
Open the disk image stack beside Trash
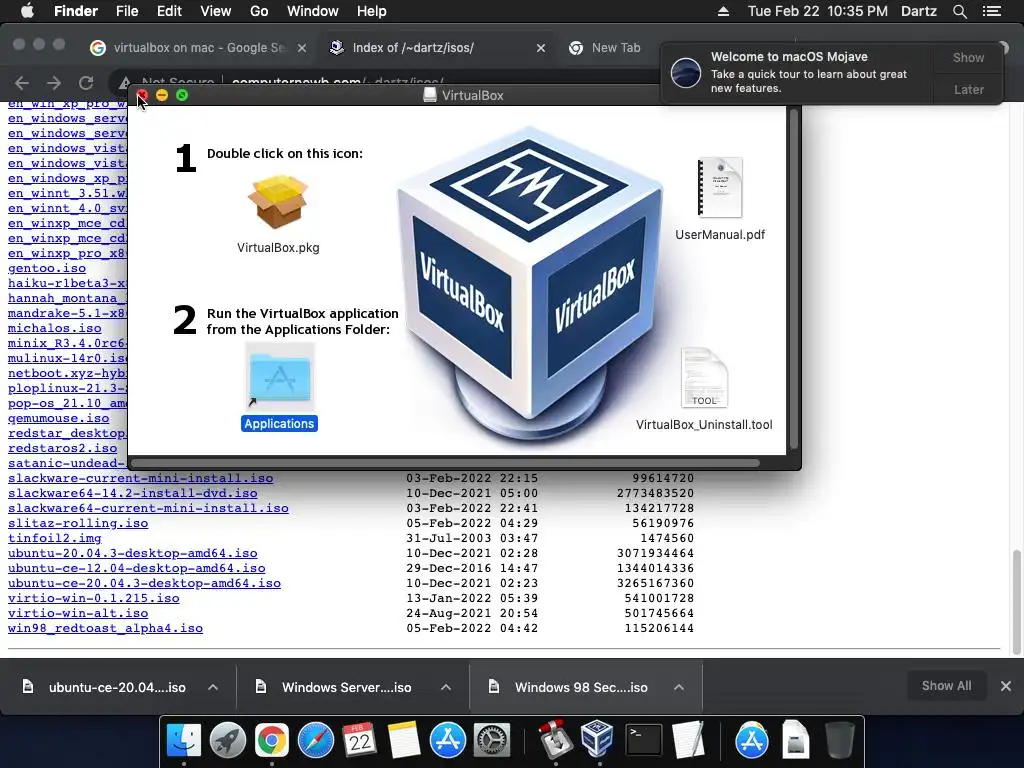point(795,740)
